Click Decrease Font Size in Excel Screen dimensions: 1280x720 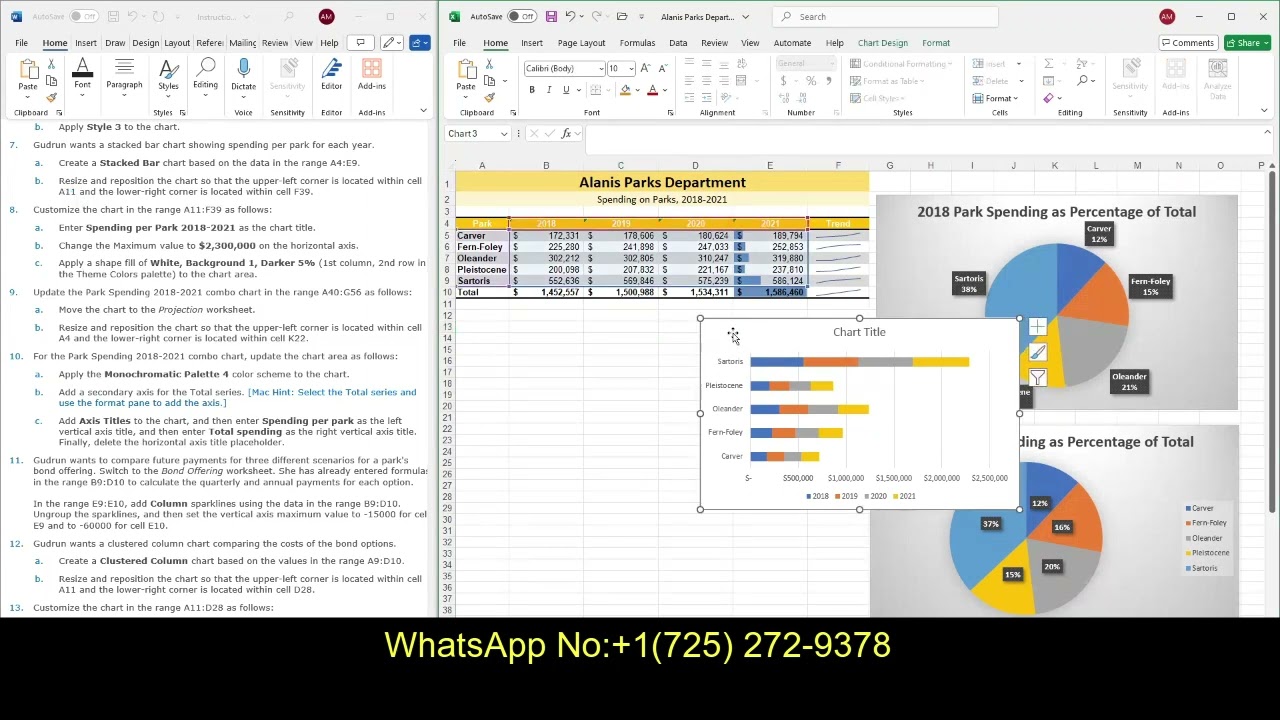pyautogui.click(x=662, y=68)
